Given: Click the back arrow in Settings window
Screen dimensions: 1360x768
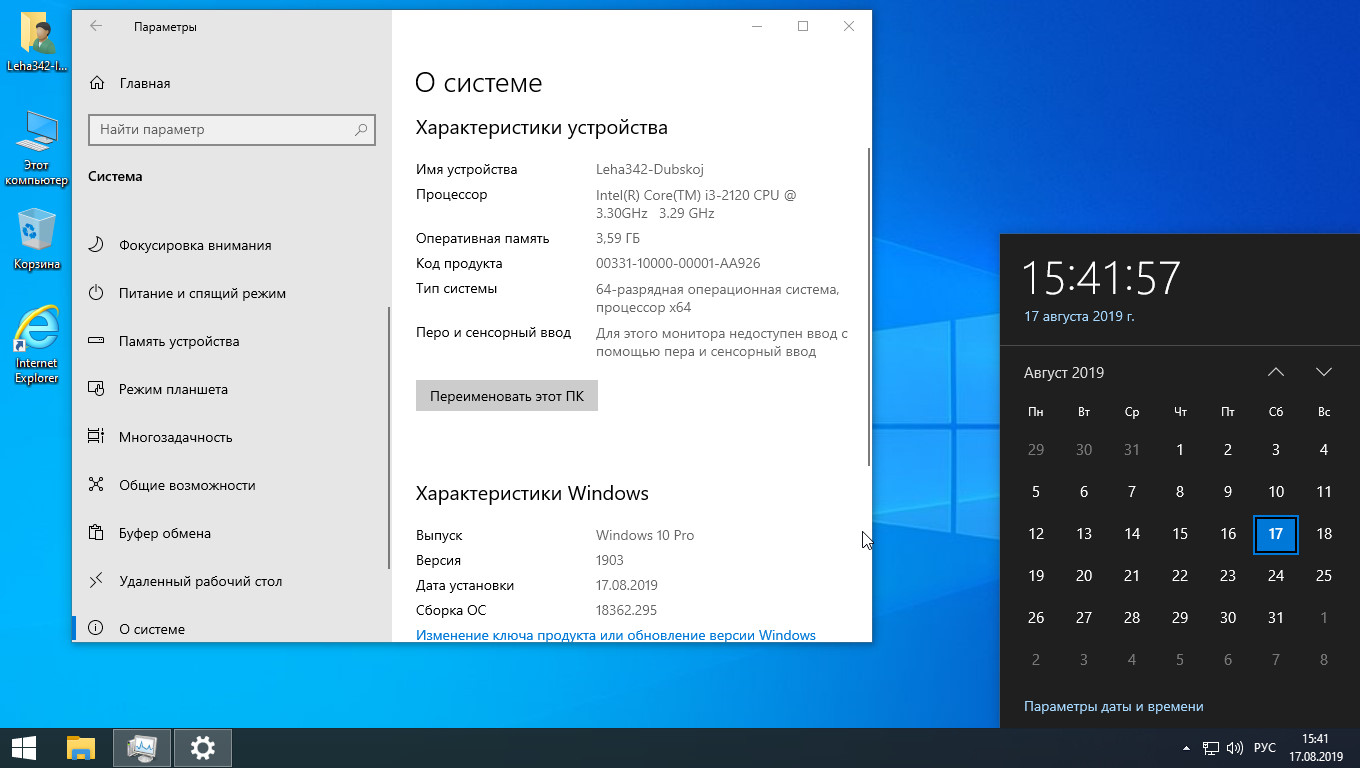Looking at the screenshot, I should click(96, 27).
